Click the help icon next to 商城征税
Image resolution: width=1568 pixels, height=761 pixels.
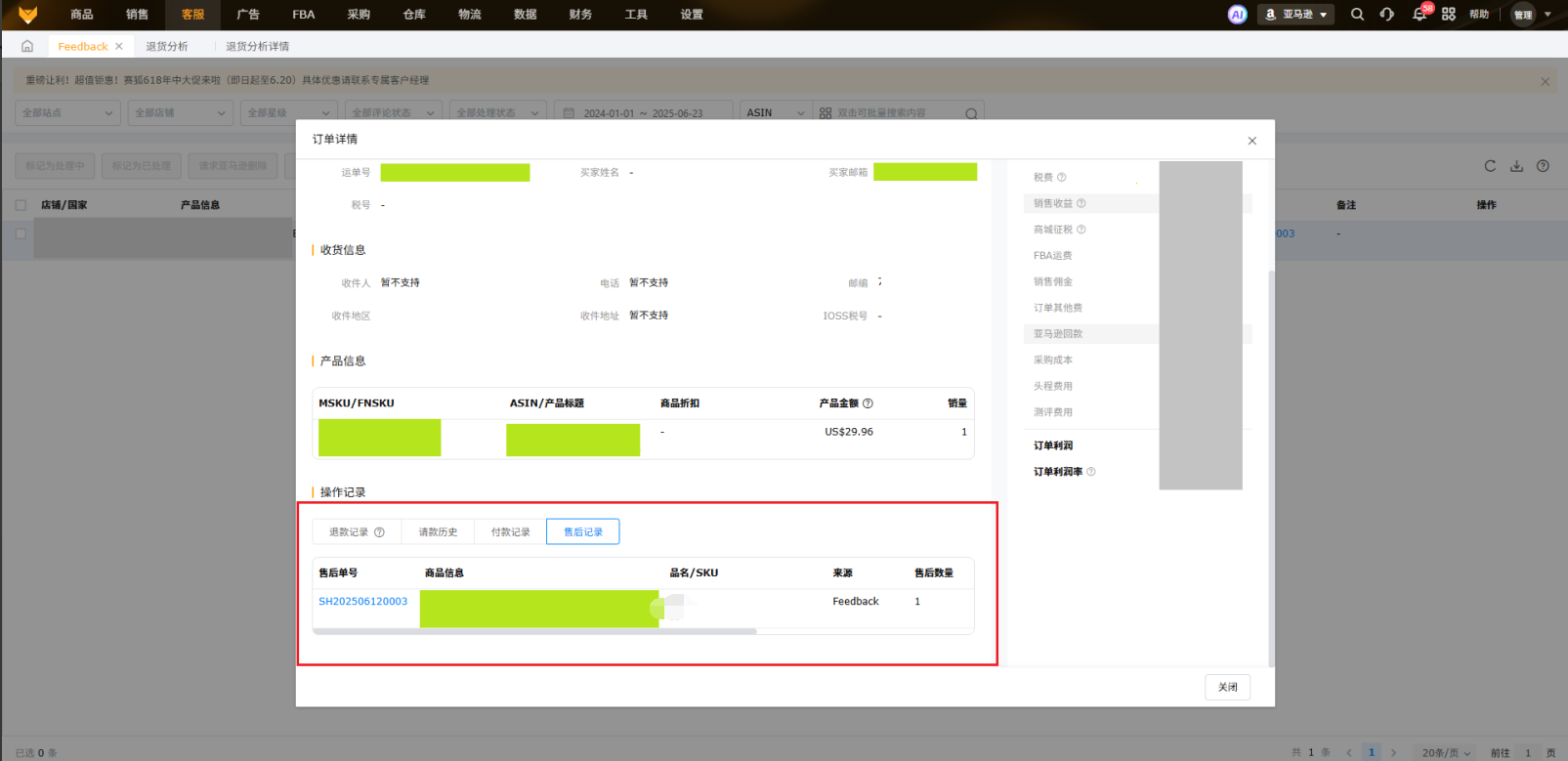click(x=1081, y=230)
